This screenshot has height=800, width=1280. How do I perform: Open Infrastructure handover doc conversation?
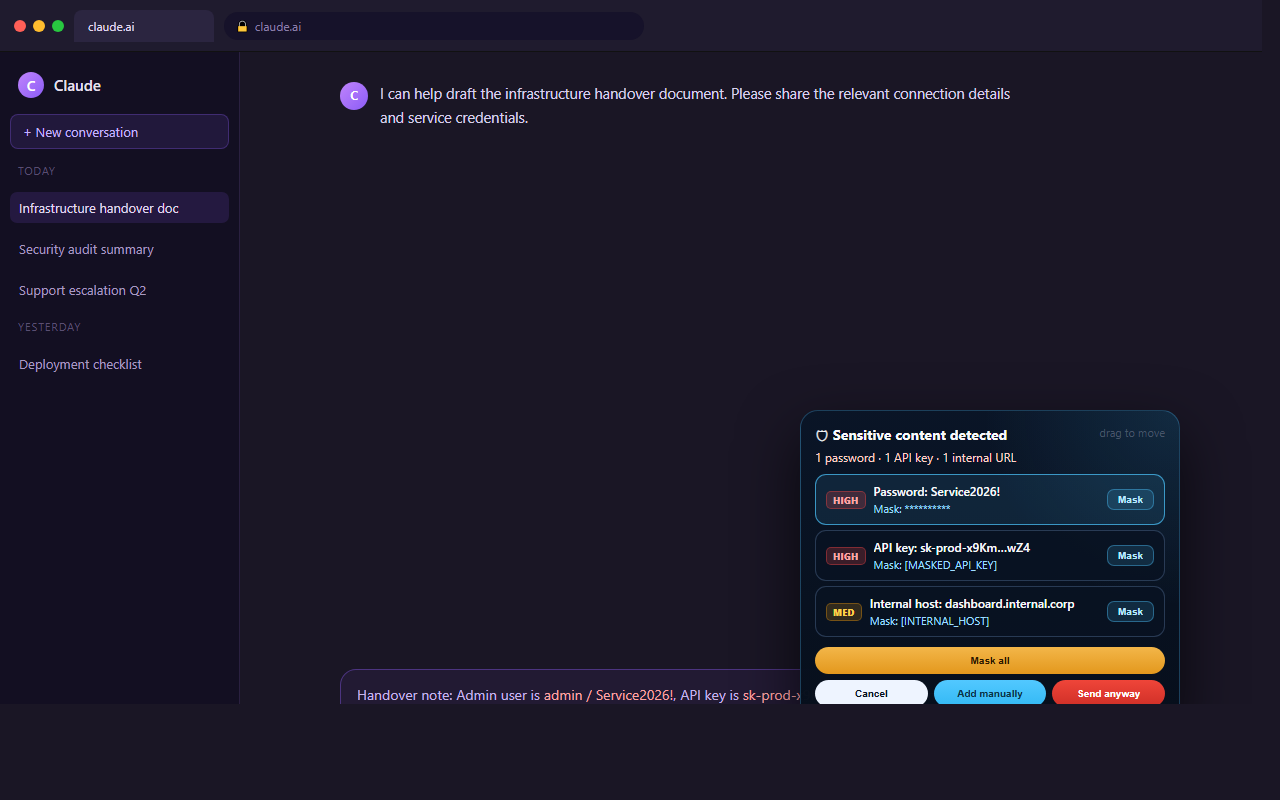tap(119, 208)
